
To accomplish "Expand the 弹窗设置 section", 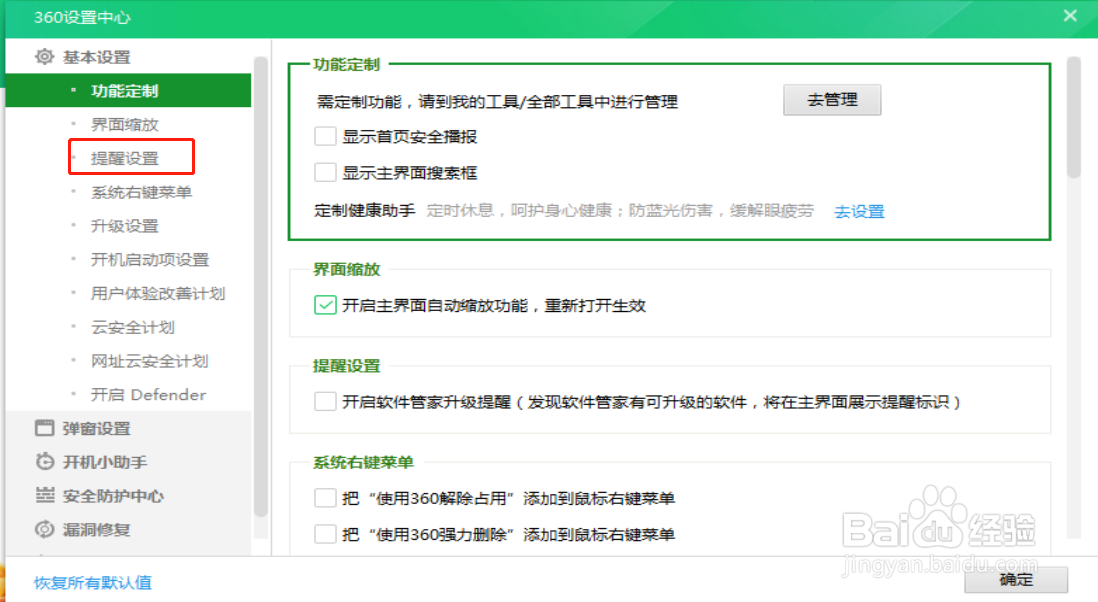I will coord(97,428).
